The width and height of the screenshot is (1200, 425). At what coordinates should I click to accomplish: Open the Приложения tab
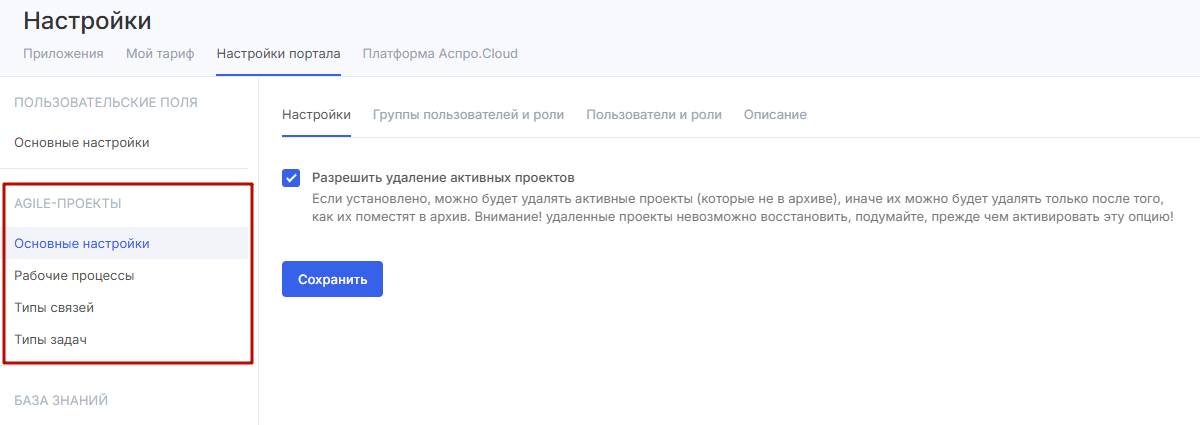(x=63, y=54)
